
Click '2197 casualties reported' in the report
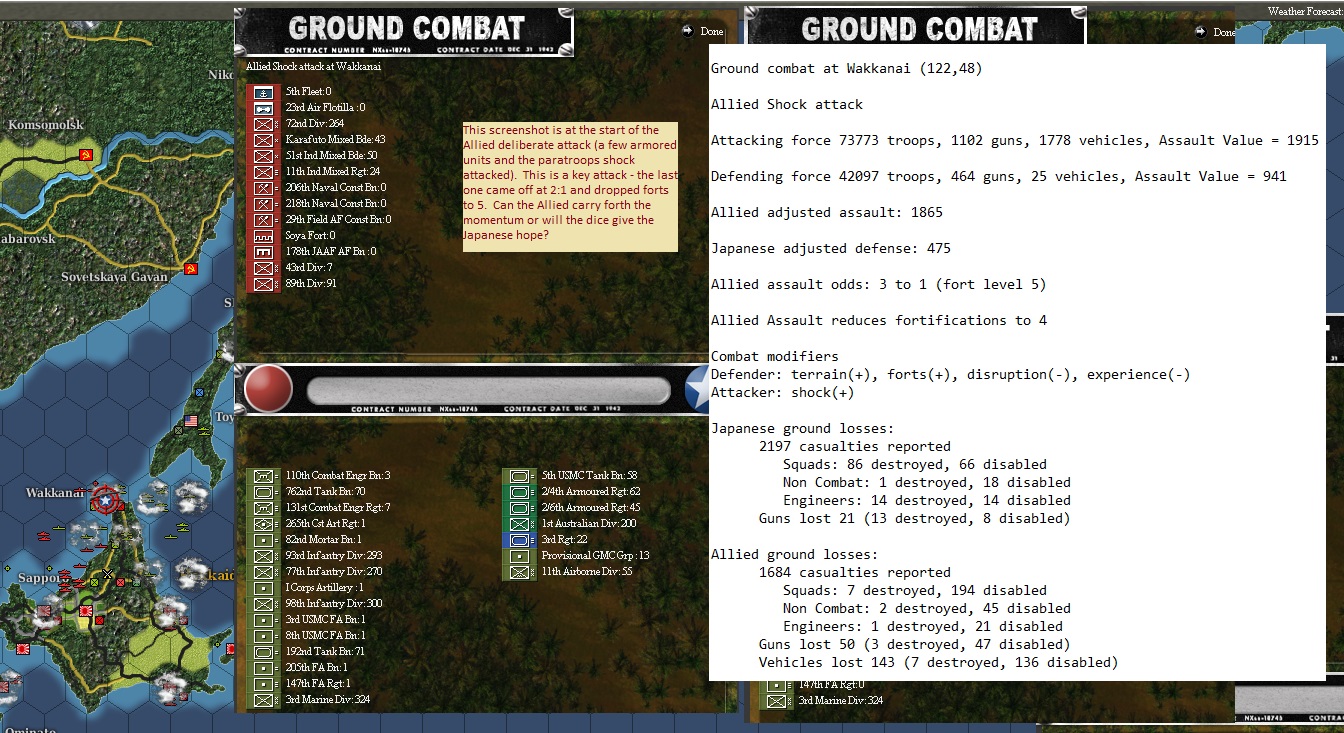coord(855,447)
